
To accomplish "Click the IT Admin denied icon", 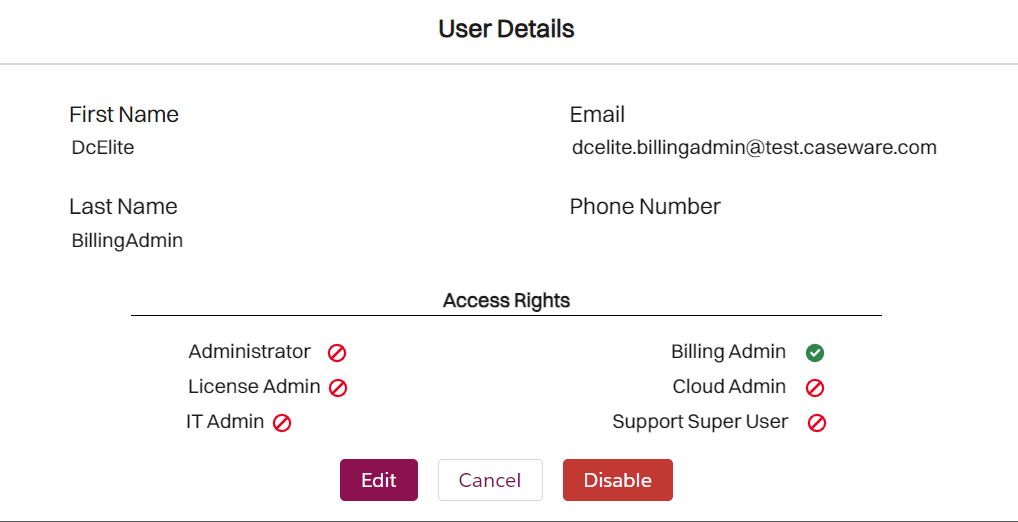I will tap(282, 423).
